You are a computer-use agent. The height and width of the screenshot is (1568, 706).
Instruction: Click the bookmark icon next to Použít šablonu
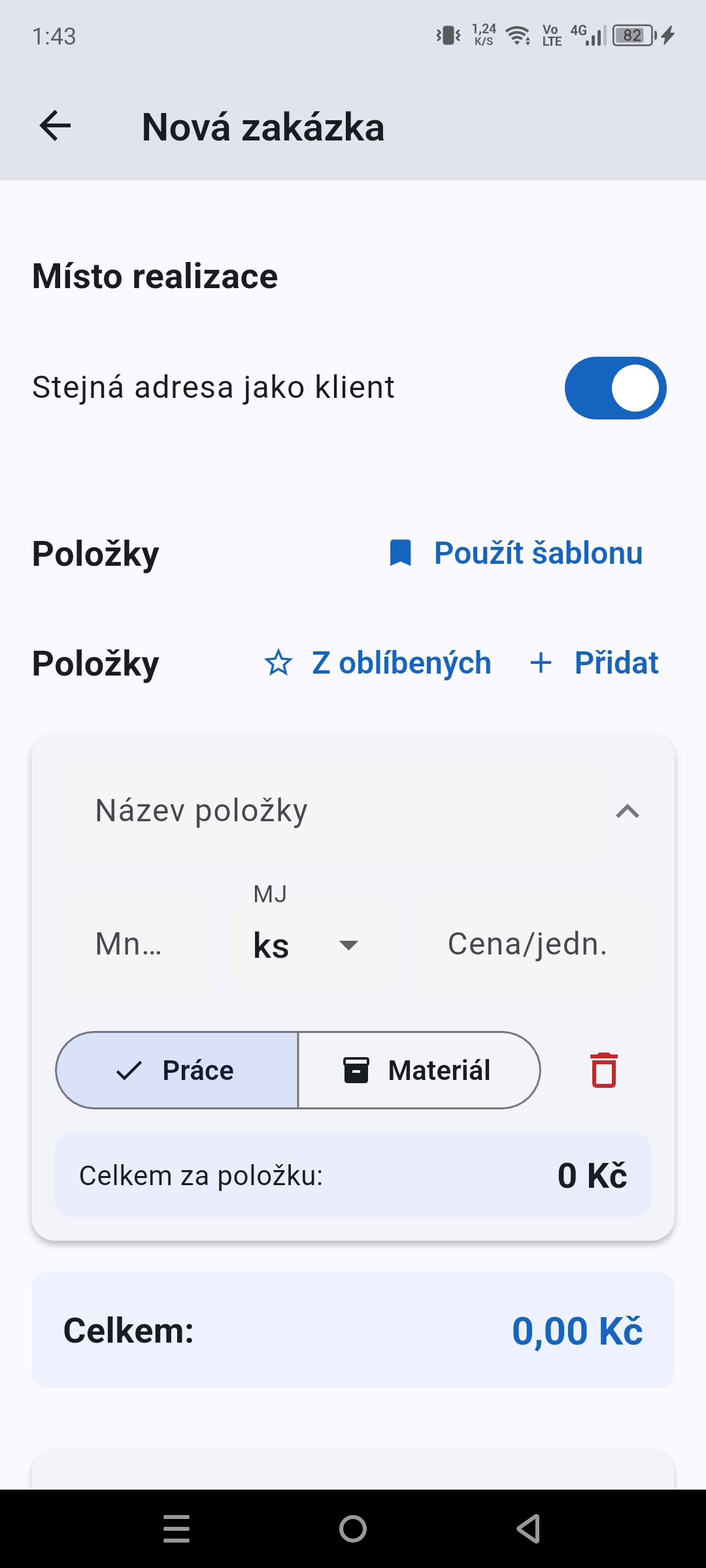point(400,553)
